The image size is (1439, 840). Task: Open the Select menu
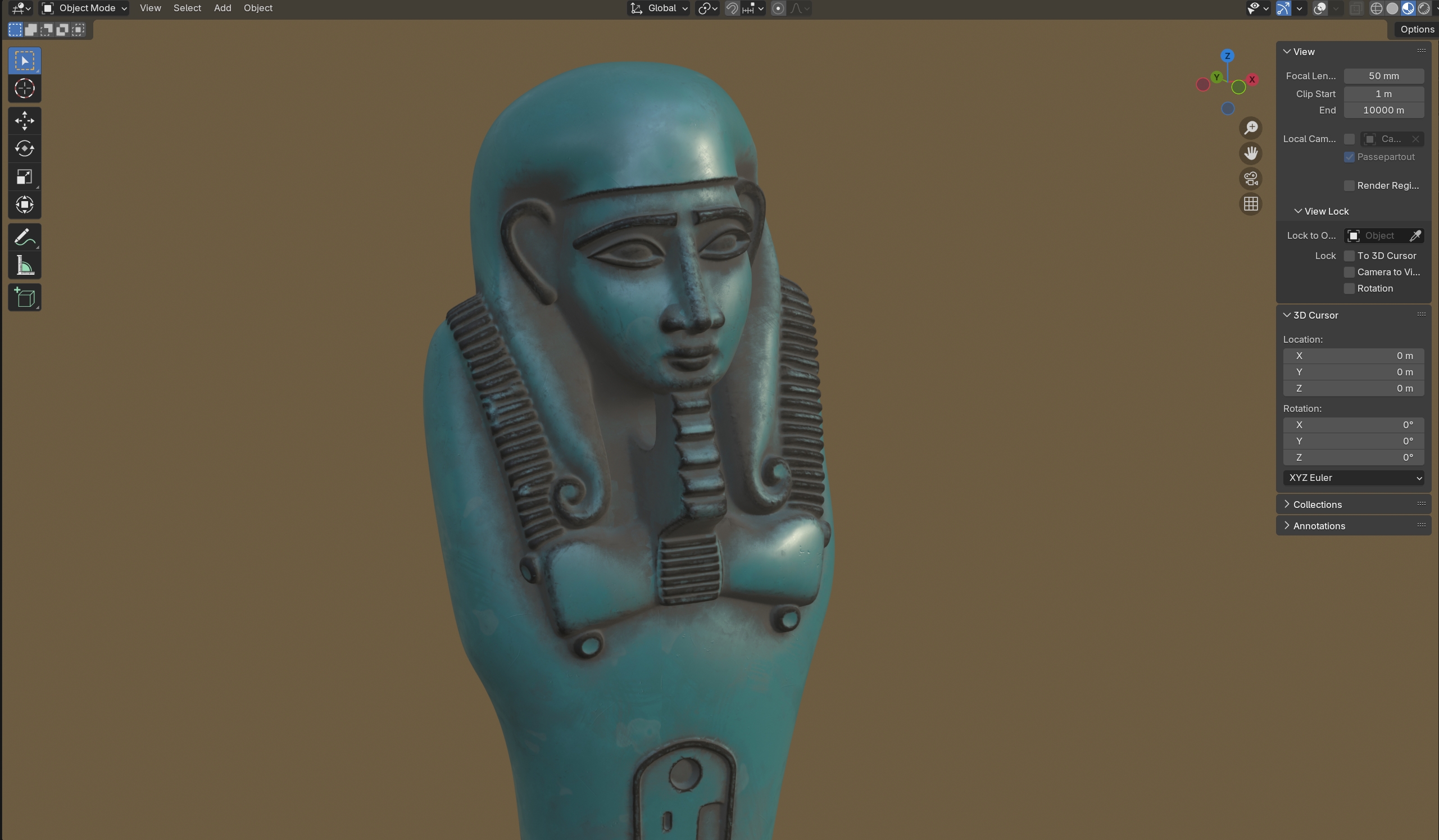(x=187, y=8)
